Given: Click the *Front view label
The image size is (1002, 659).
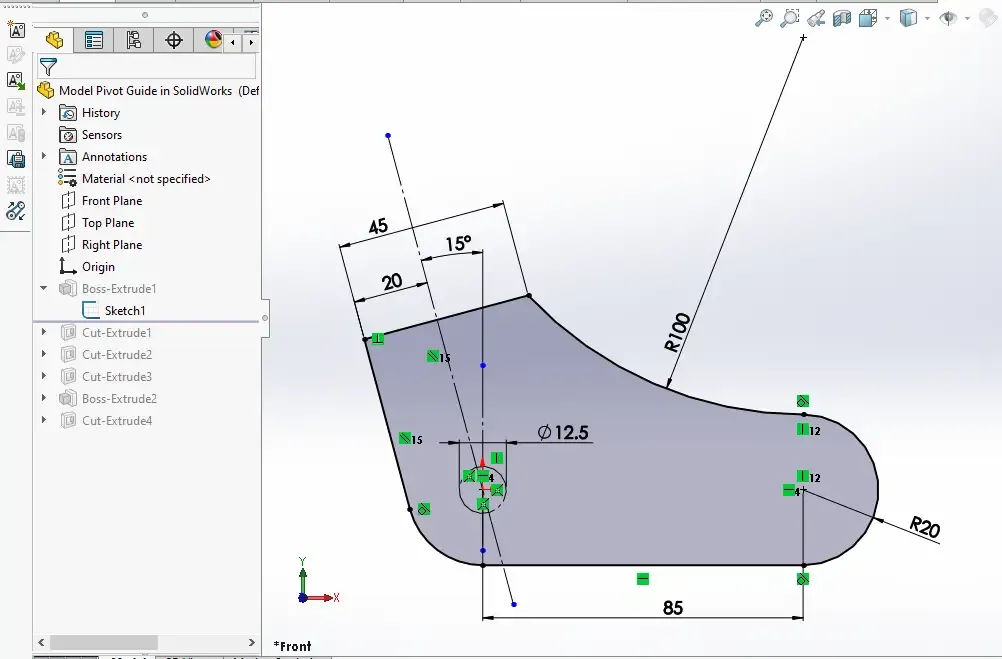Looking at the screenshot, I should pyautogui.click(x=292, y=646).
